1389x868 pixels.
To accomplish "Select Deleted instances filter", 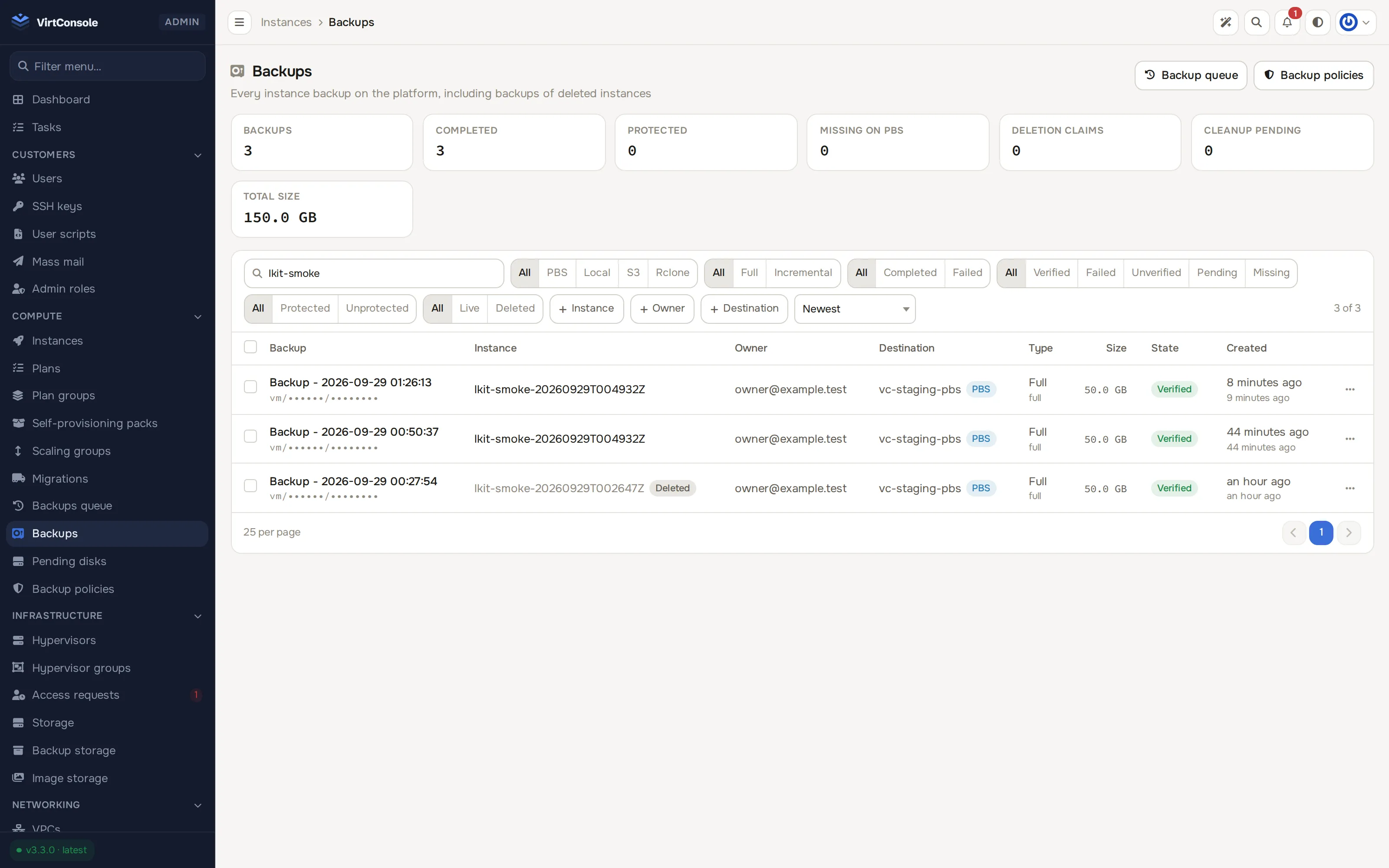I will (x=515, y=308).
